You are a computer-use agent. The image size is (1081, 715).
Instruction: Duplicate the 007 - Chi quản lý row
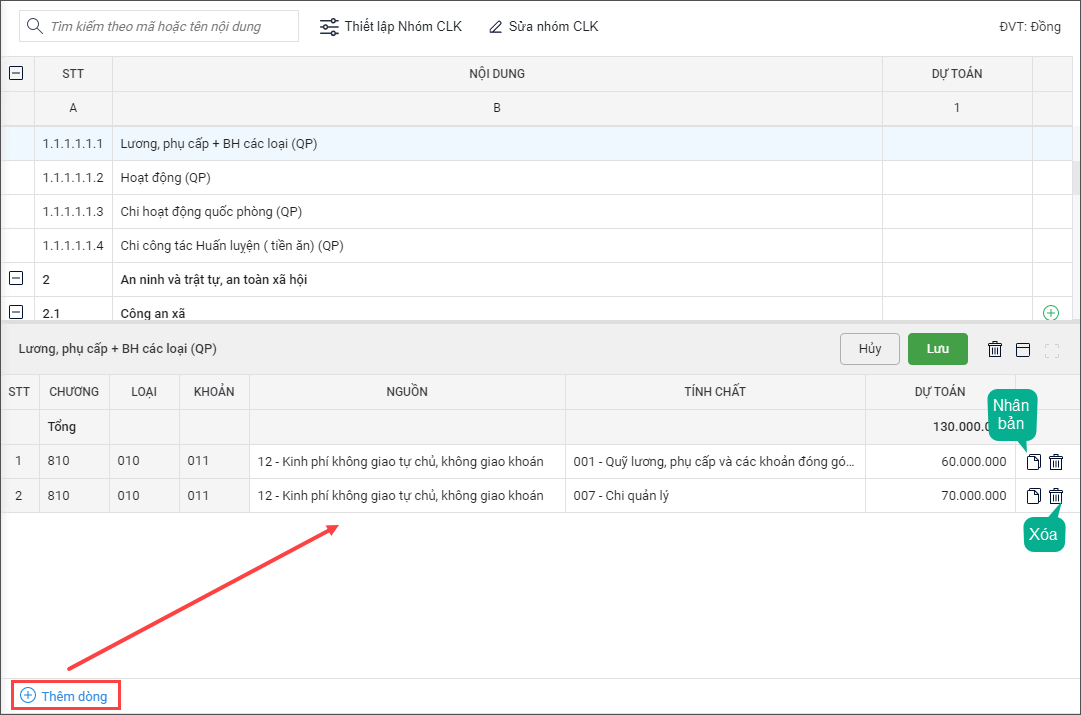[1034, 496]
